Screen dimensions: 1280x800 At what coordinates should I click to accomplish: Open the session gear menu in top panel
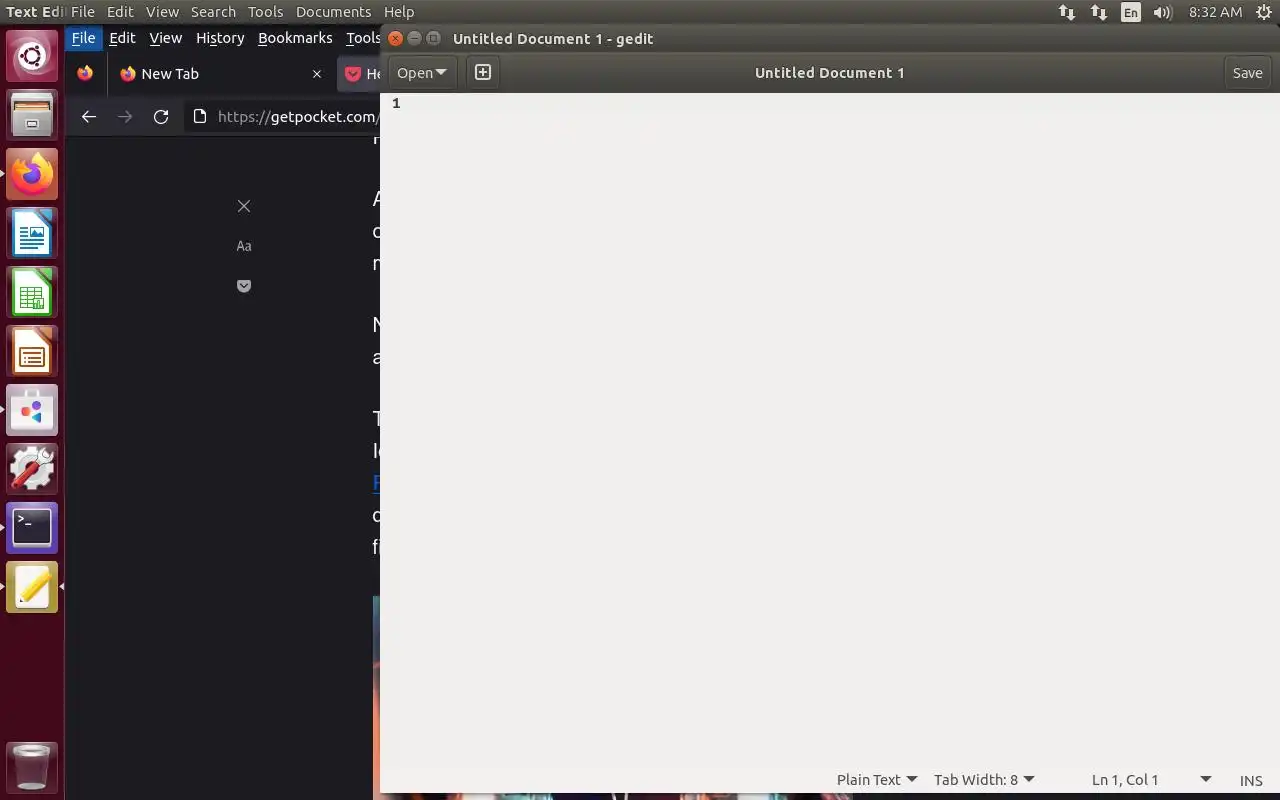point(1263,12)
